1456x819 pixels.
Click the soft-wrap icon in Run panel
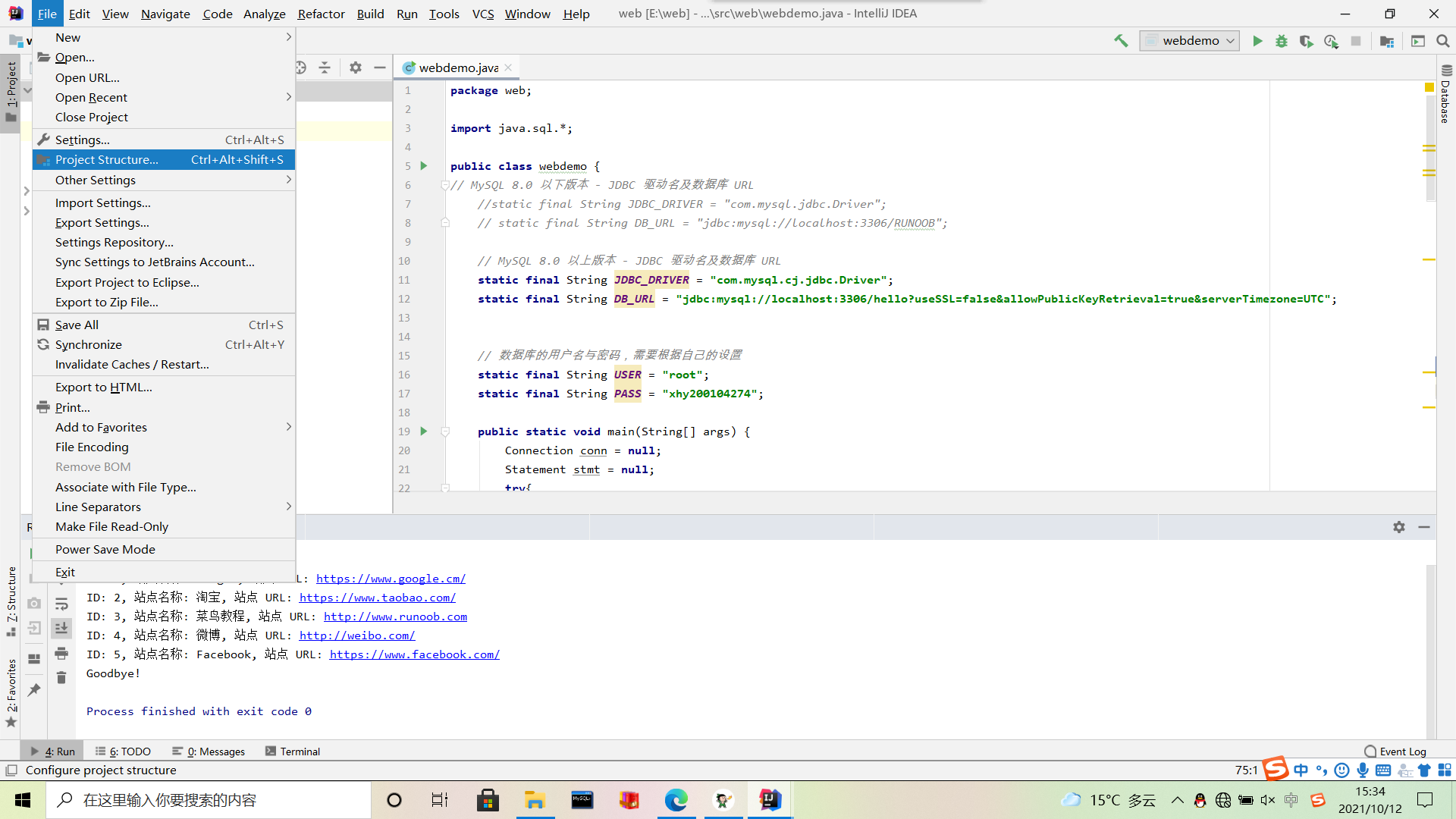pos(61,604)
